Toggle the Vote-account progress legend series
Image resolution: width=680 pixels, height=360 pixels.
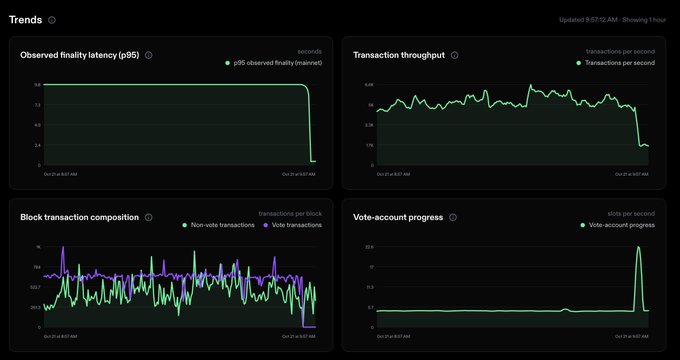coord(618,225)
